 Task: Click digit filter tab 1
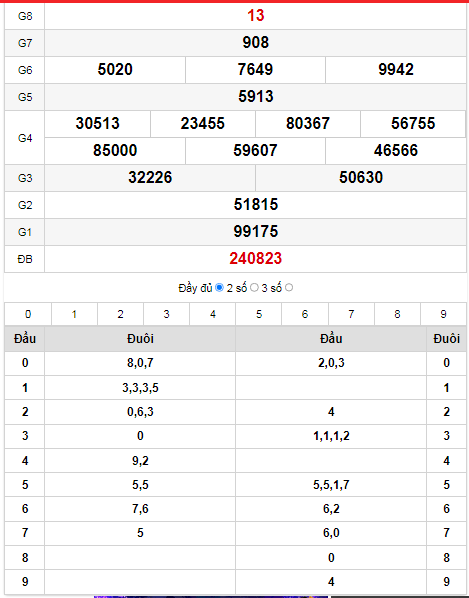pyautogui.click(x=74, y=314)
